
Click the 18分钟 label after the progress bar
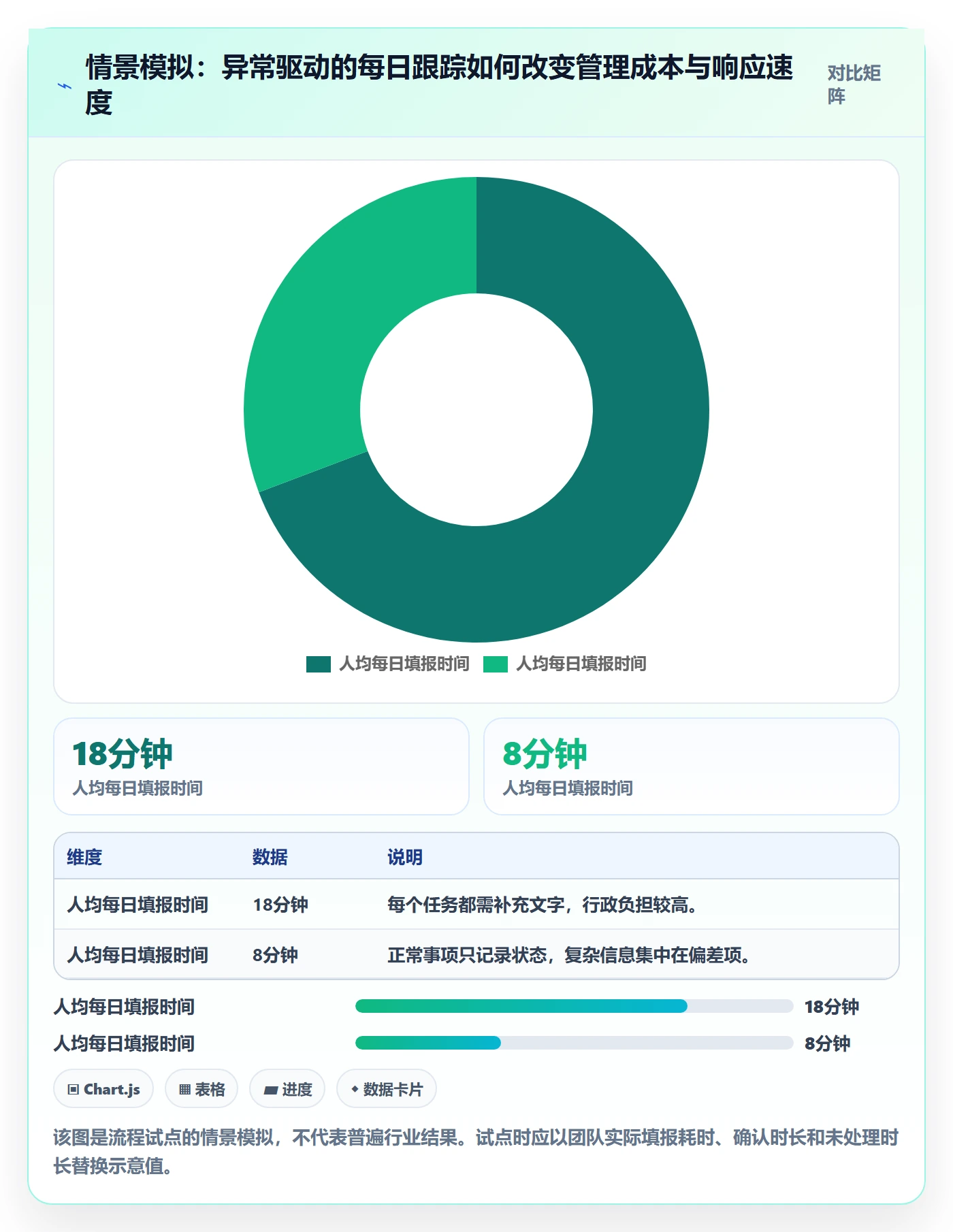pyautogui.click(x=832, y=1007)
